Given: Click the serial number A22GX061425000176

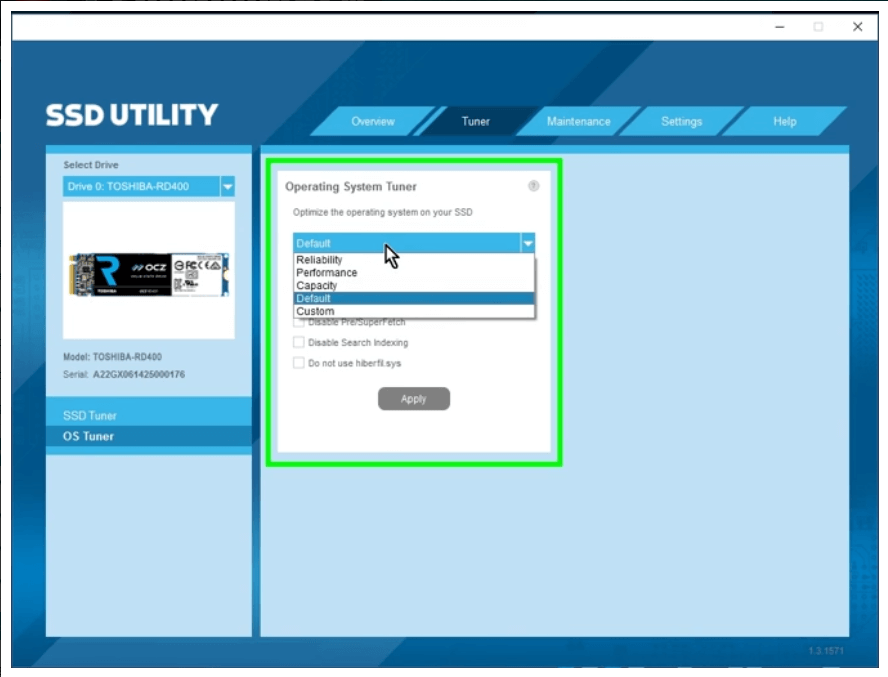Looking at the screenshot, I should pyautogui.click(x=139, y=374).
